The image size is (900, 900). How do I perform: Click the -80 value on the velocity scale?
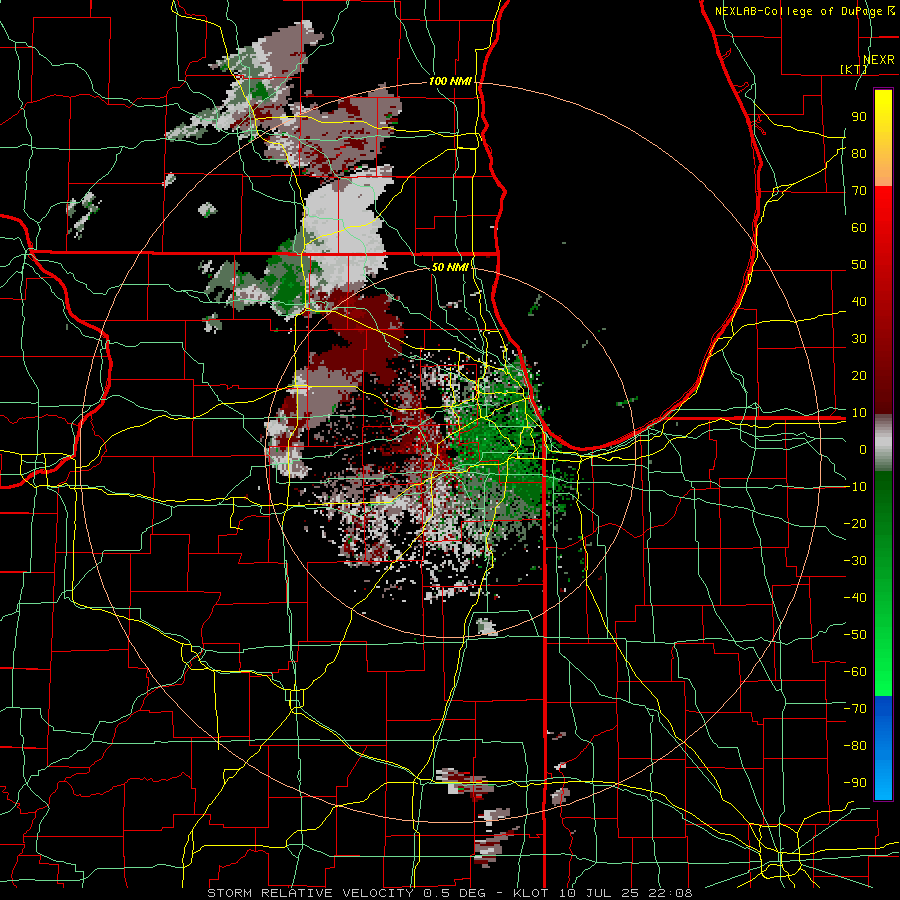click(x=855, y=746)
